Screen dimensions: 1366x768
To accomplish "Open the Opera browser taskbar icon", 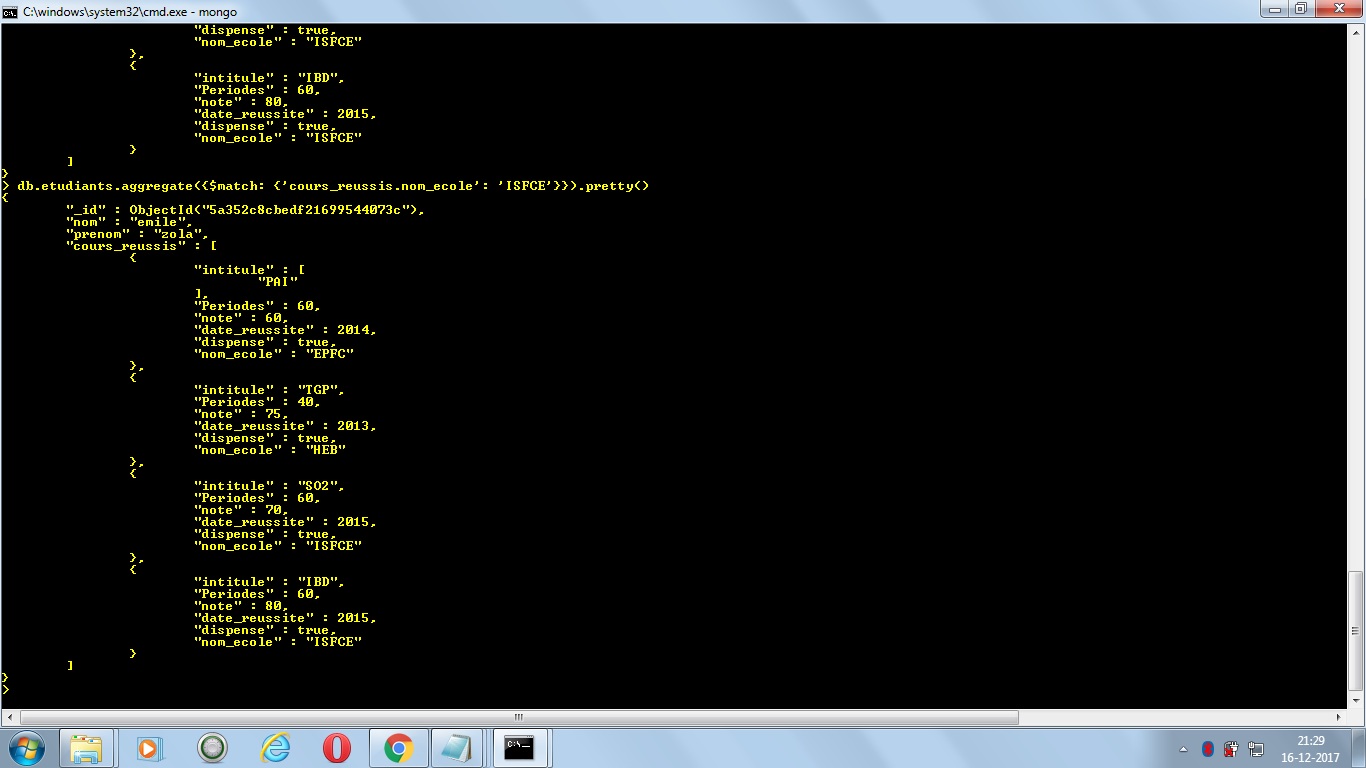I will pos(337,748).
